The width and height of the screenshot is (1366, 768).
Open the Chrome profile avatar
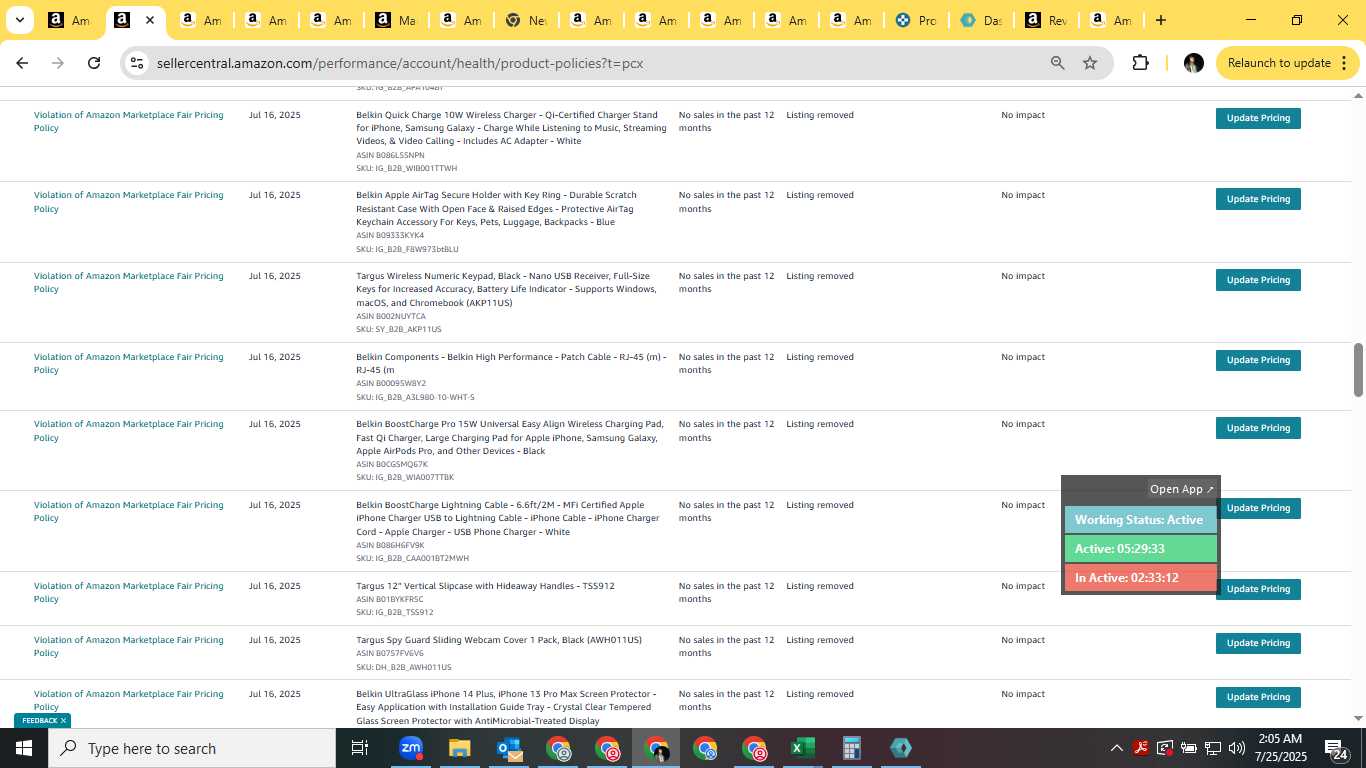1193,63
